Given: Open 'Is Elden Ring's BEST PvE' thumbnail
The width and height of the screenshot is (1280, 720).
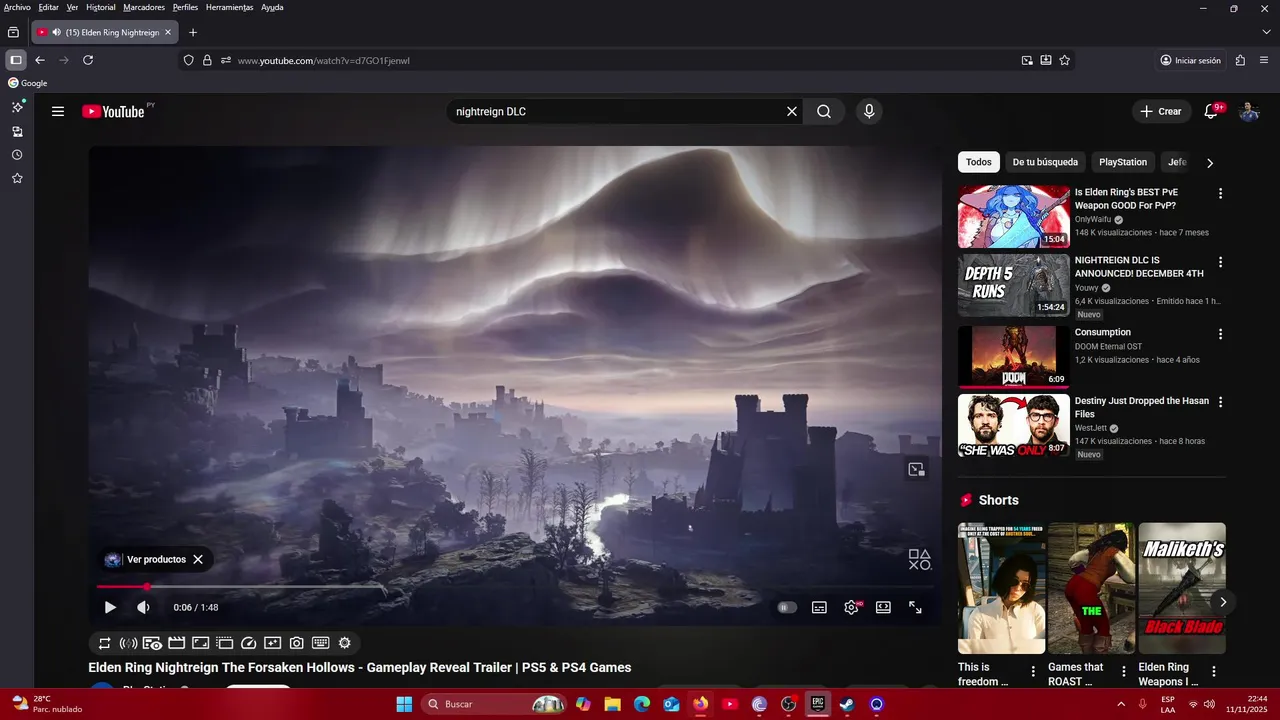Looking at the screenshot, I should click(1014, 217).
